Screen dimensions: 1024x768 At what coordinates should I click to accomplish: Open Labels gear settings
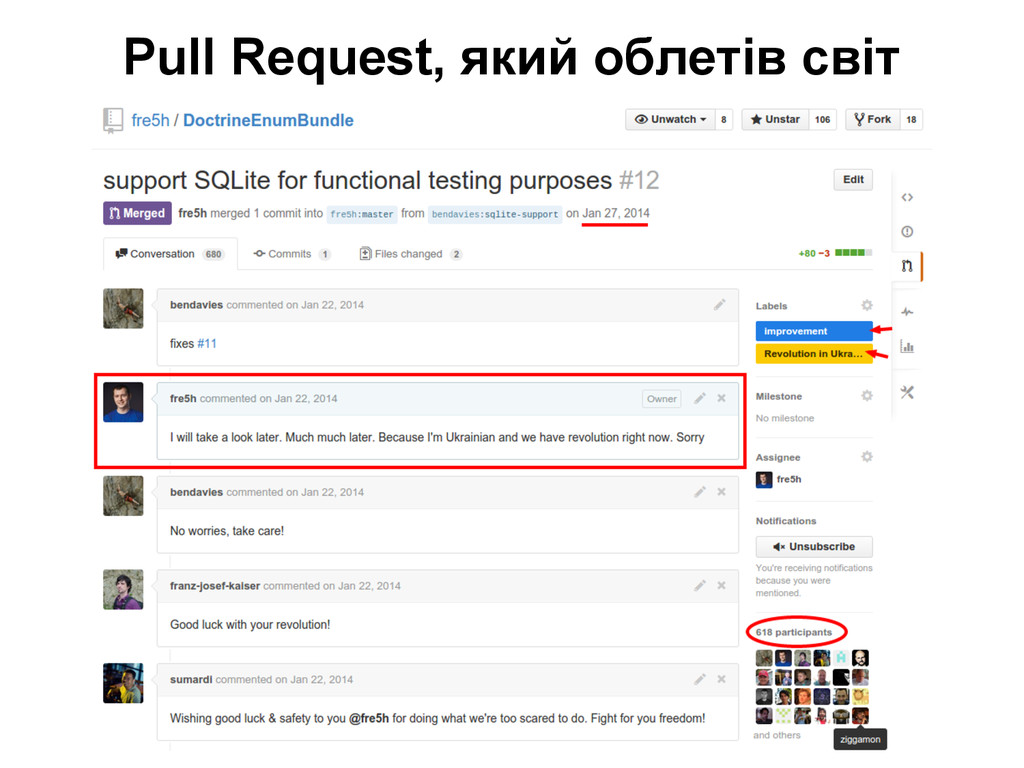(867, 305)
